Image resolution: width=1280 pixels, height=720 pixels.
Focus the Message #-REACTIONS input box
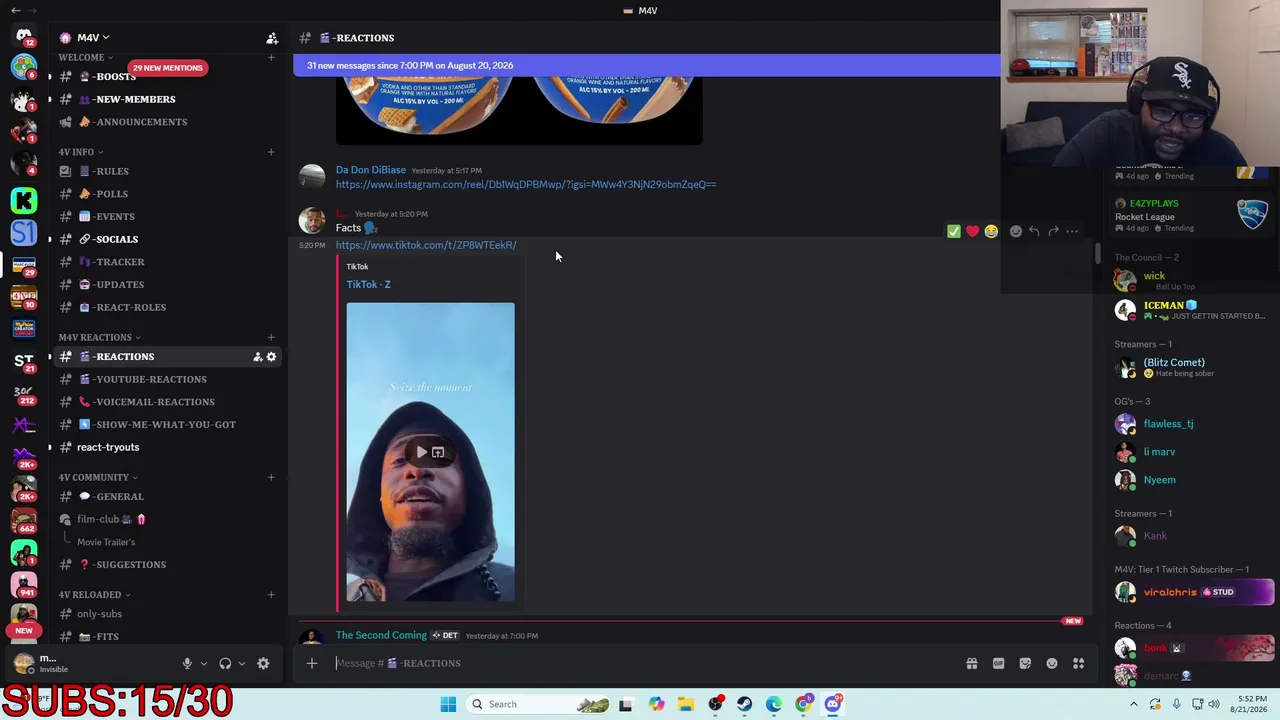click(640, 663)
